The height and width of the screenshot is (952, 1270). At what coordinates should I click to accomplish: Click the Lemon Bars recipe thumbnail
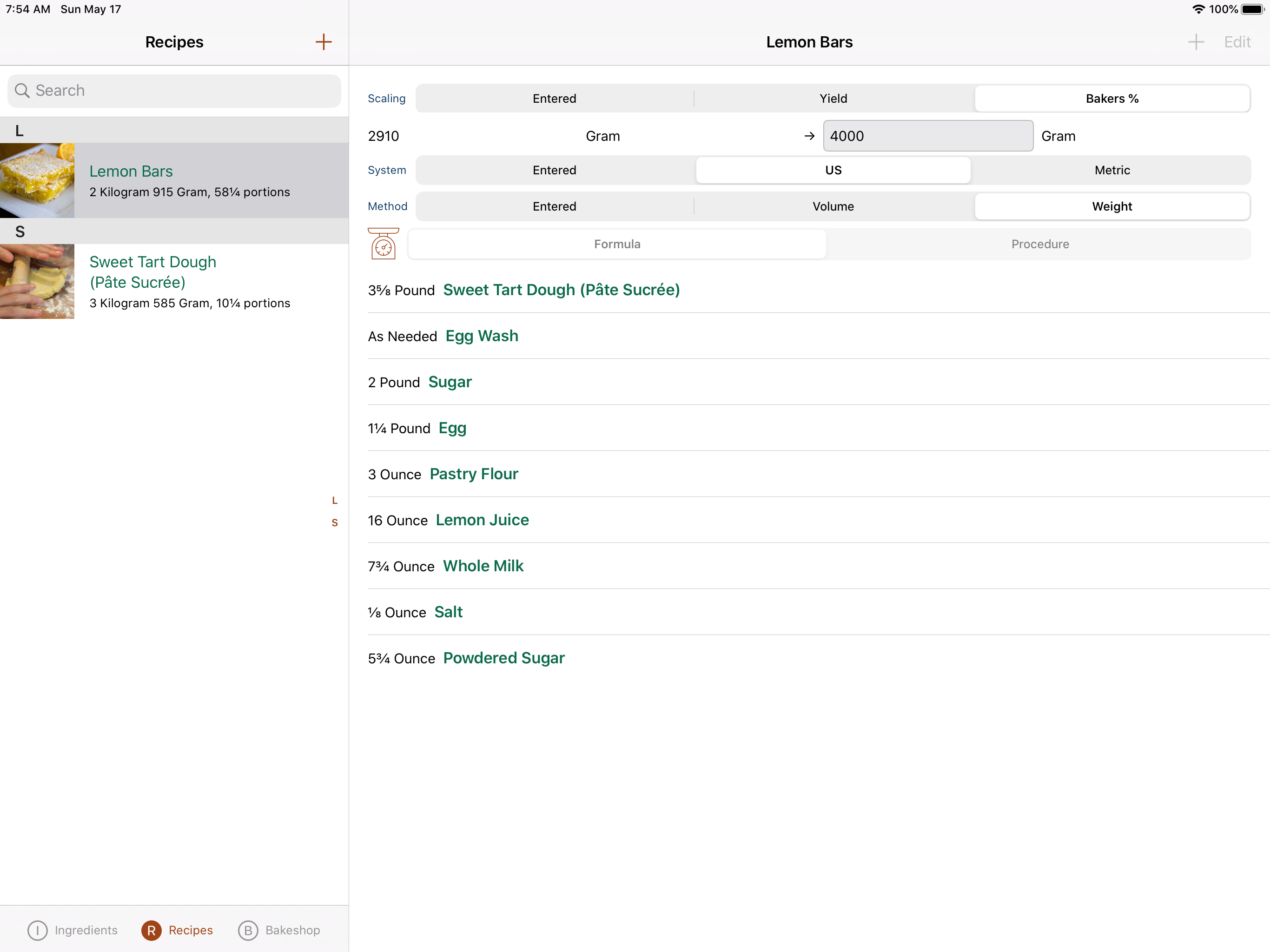37,180
